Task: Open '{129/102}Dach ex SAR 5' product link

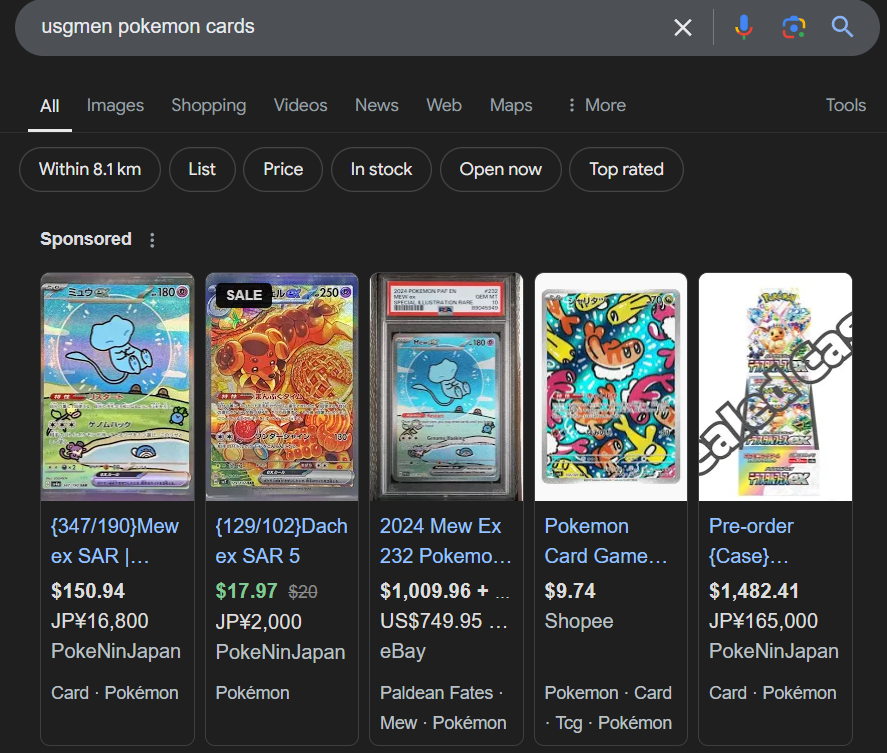Action: point(281,541)
